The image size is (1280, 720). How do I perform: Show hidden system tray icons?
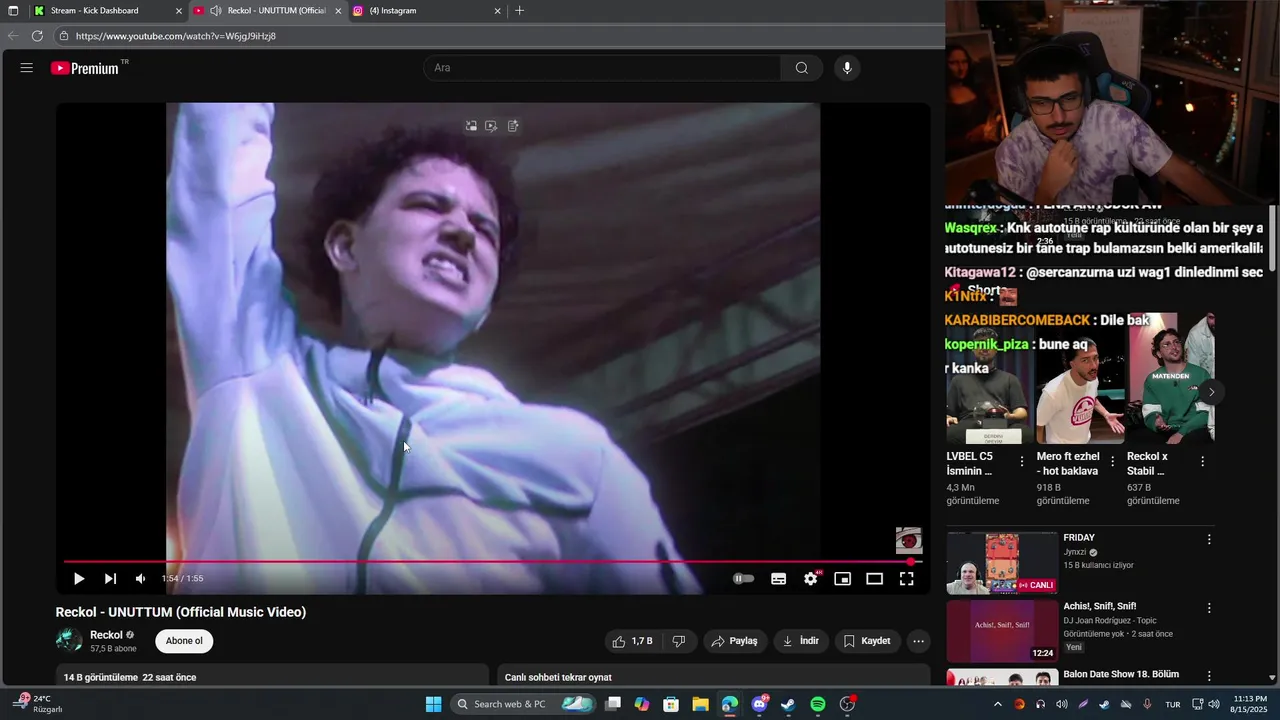pos(997,704)
